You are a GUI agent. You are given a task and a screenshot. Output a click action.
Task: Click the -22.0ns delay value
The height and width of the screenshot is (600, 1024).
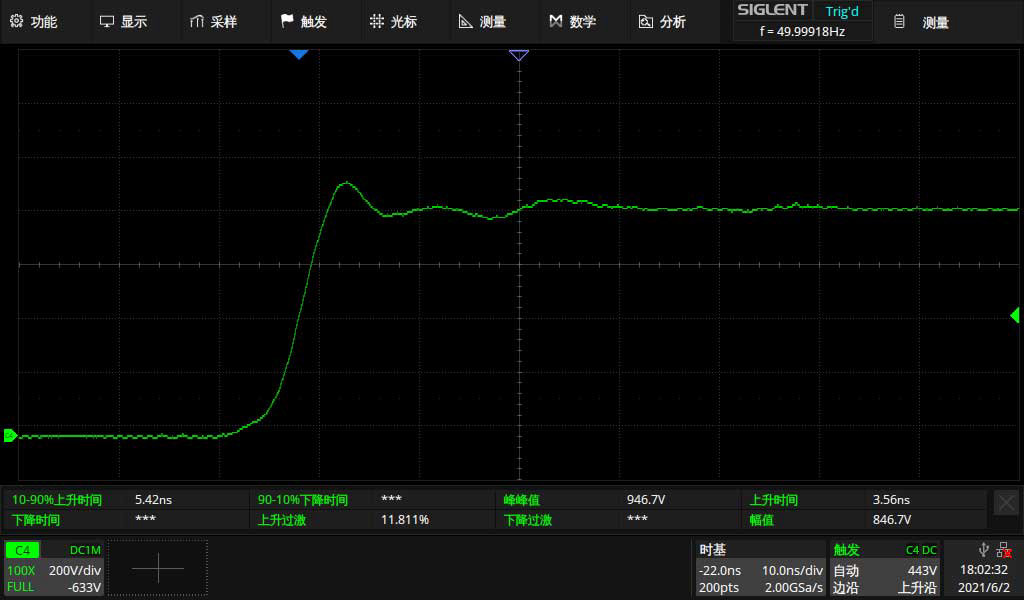(720, 571)
